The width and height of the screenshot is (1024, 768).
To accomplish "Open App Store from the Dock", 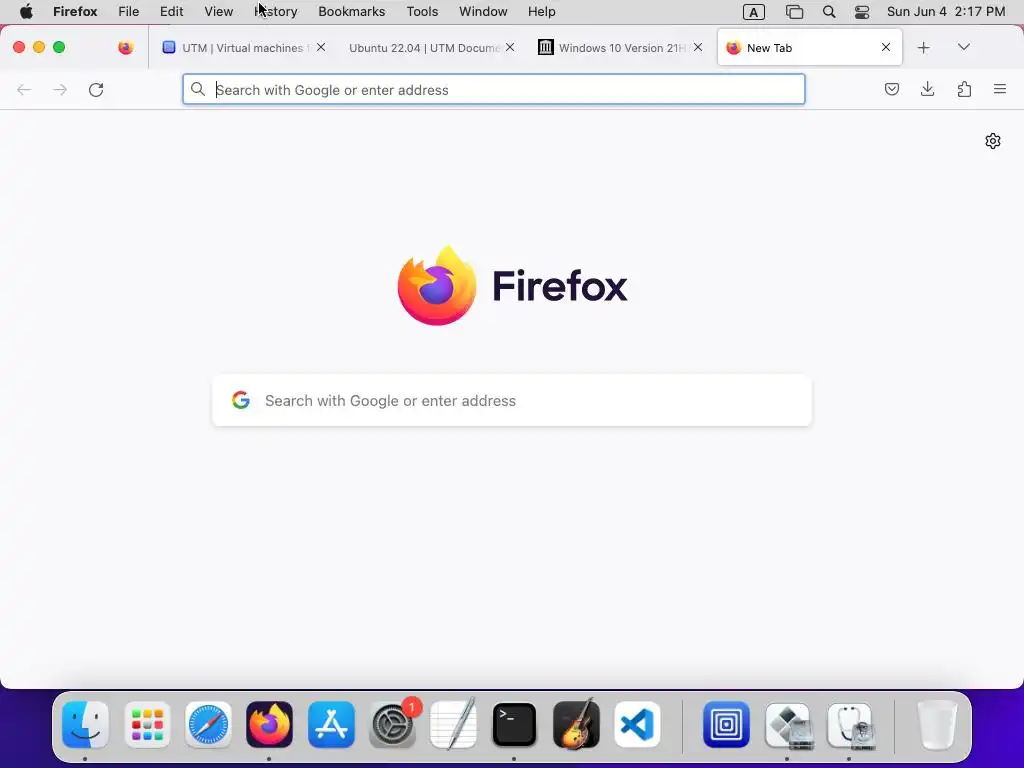I will pyautogui.click(x=331, y=724).
